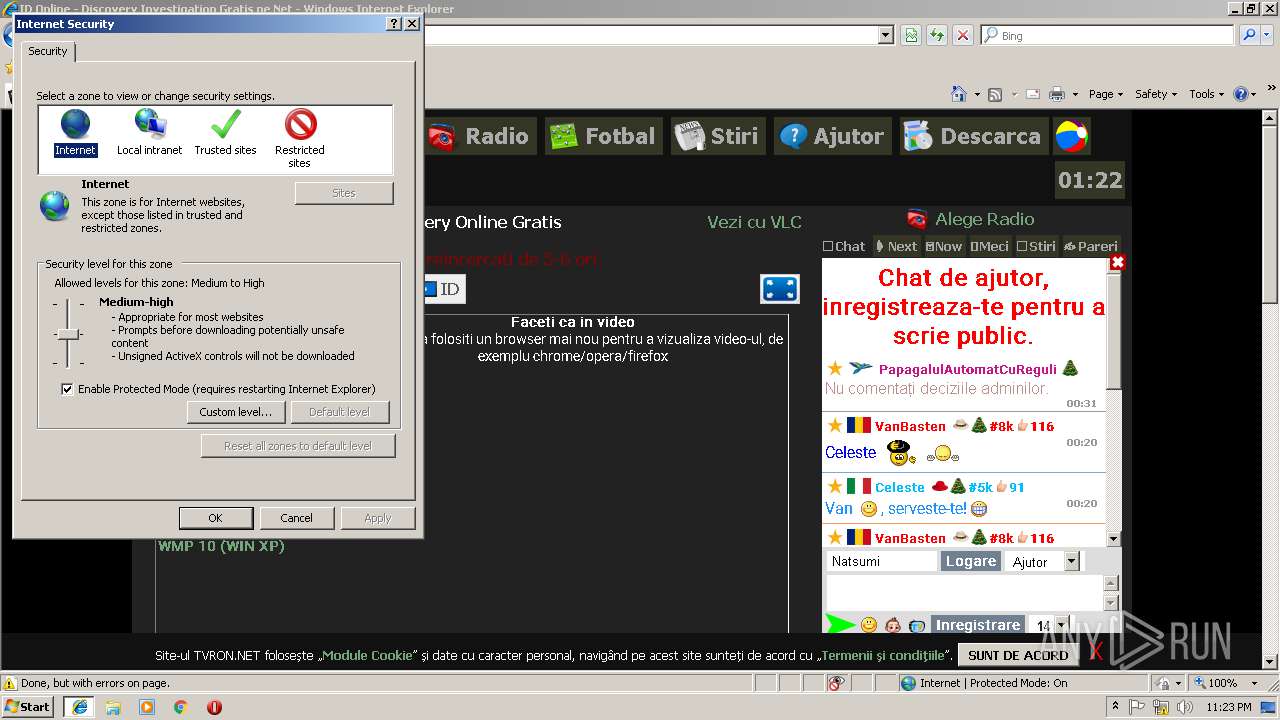The width and height of the screenshot is (1280, 720).
Task: Click the monkey emoticon icon in chat
Action: [x=893, y=626]
